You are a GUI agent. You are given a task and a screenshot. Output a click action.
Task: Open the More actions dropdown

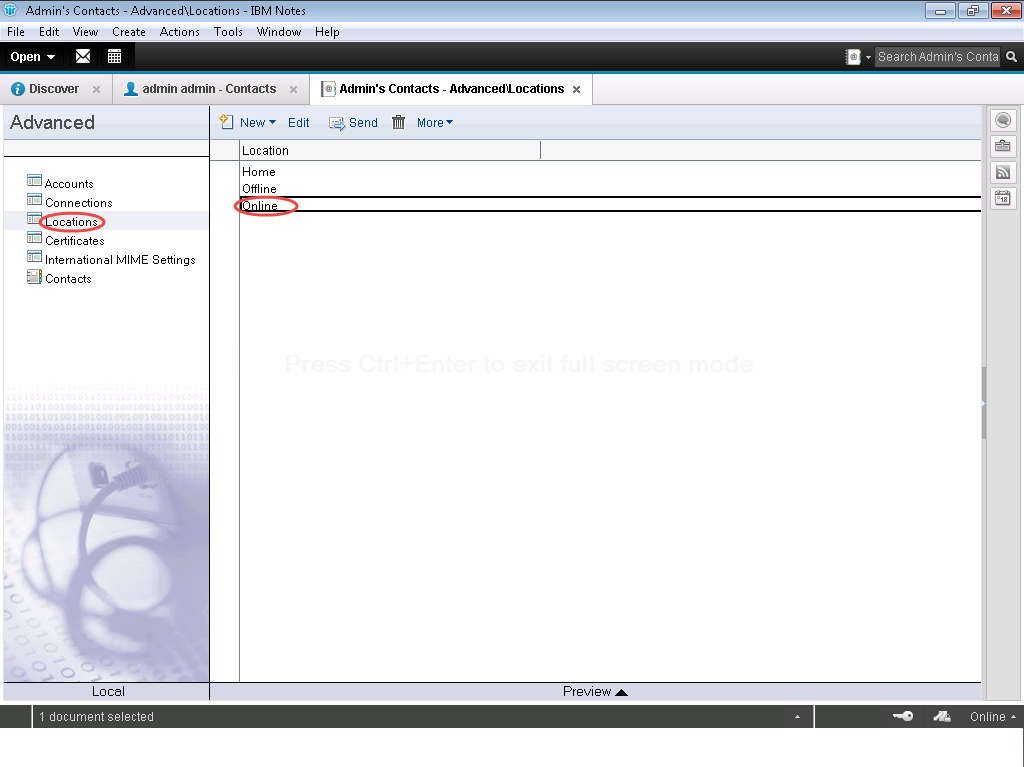[x=434, y=123]
